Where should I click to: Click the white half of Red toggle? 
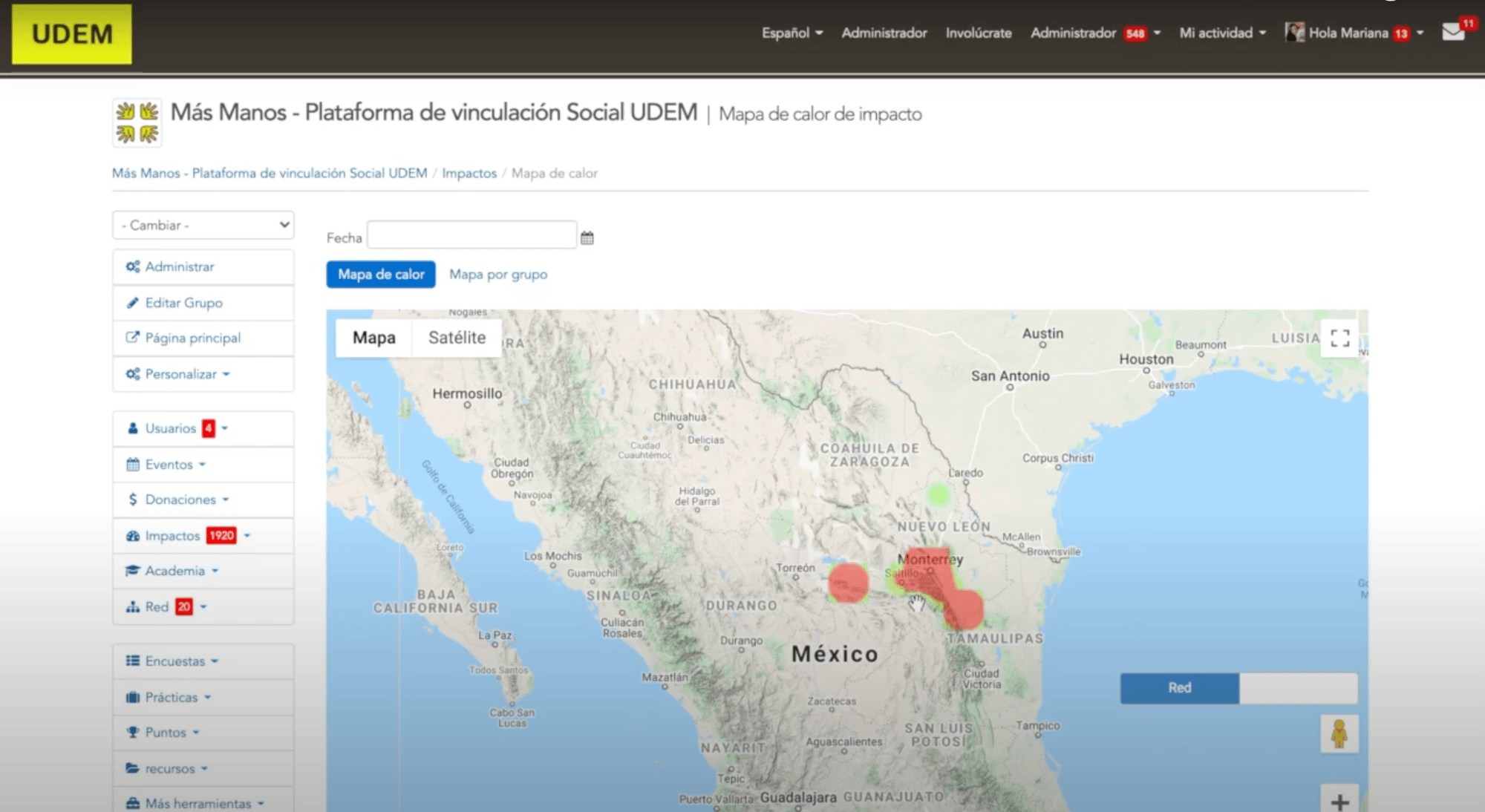(x=1299, y=688)
